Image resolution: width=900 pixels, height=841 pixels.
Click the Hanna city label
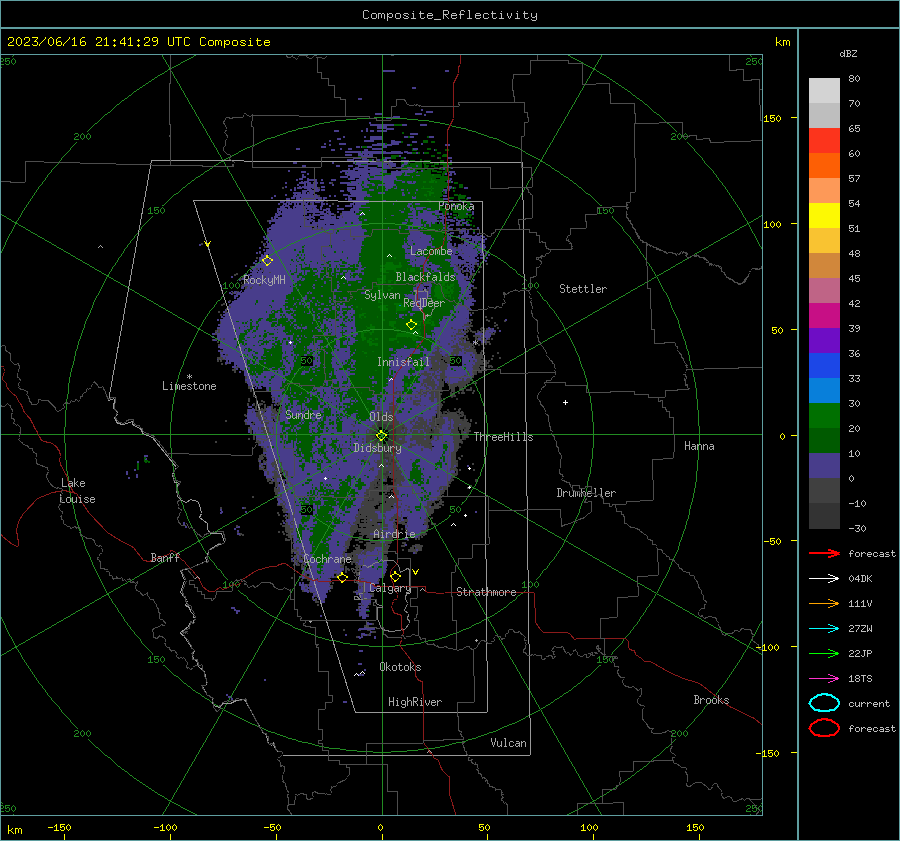pyautogui.click(x=699, y=446)
